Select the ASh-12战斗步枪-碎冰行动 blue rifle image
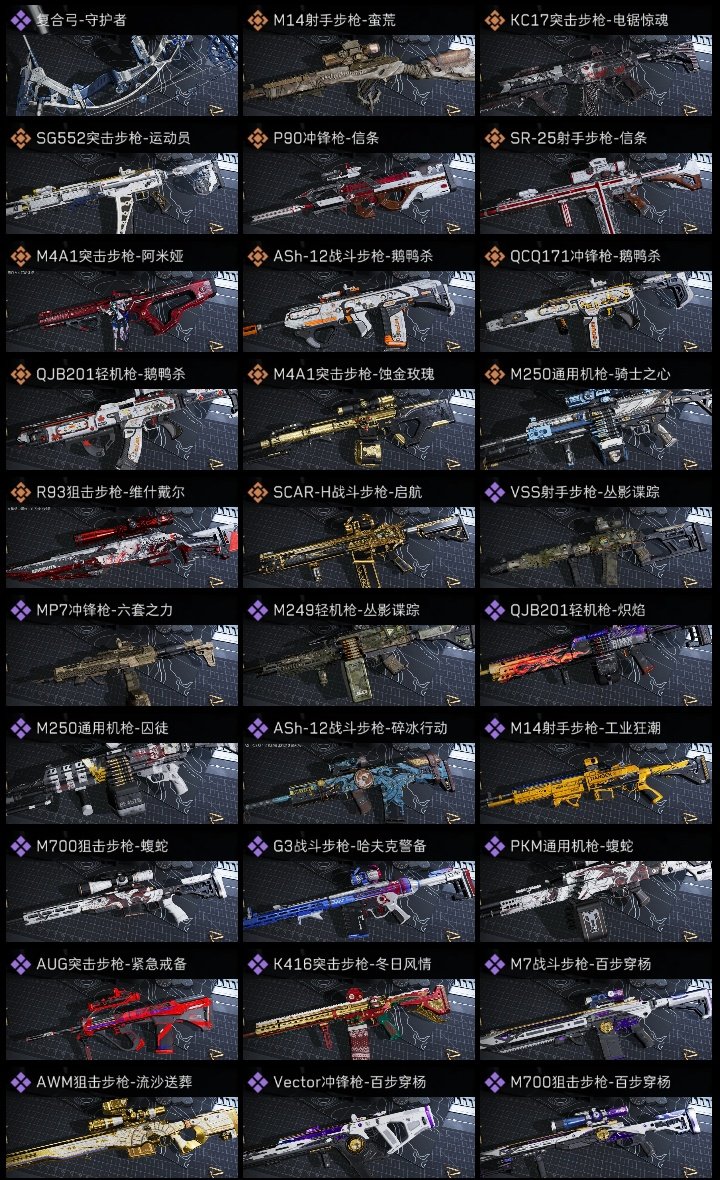720x1180 pixels. 359,783
